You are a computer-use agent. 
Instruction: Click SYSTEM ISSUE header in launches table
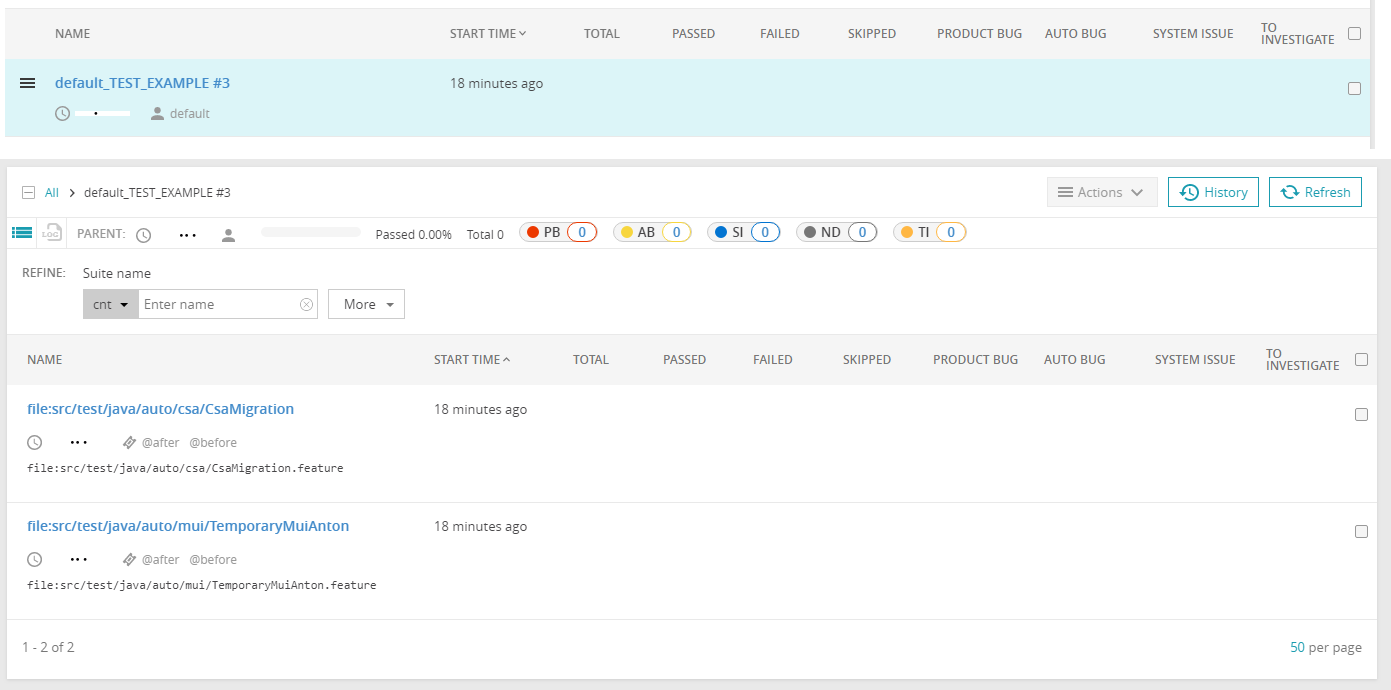click(x=1193, y=34)
